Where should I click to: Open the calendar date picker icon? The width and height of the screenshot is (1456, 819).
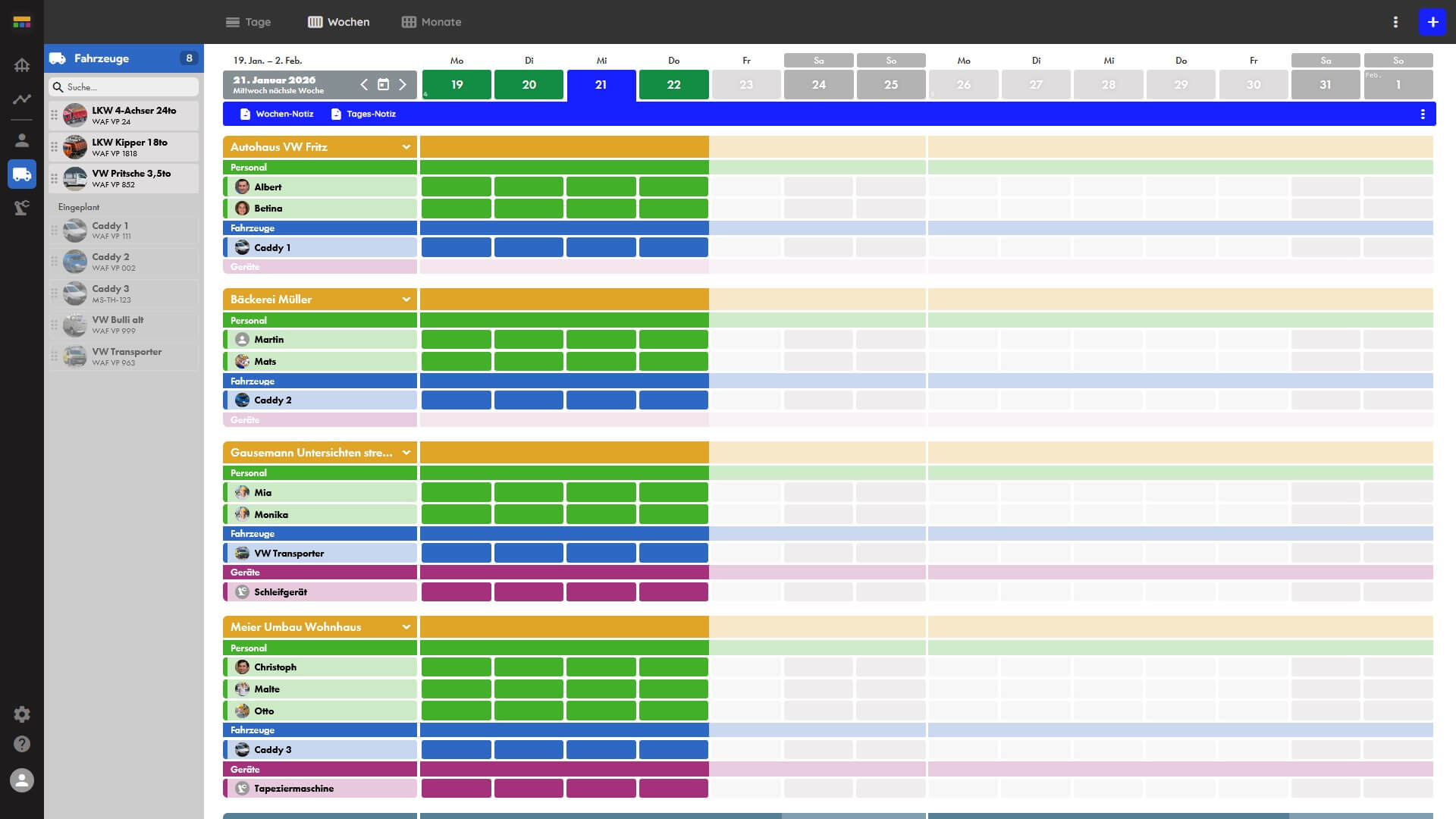tap(384, 85)
